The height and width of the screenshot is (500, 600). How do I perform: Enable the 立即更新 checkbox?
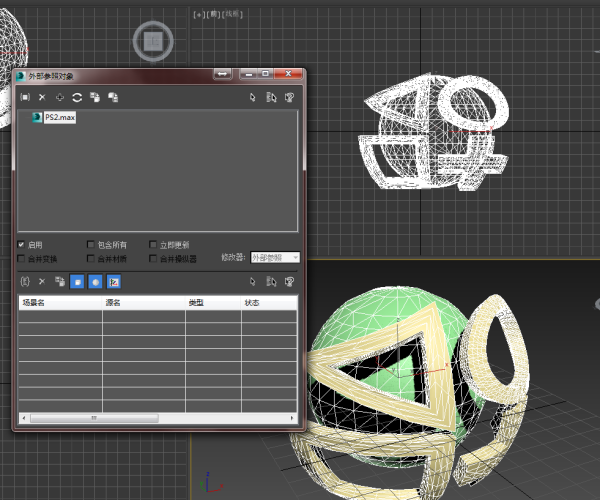153,244
